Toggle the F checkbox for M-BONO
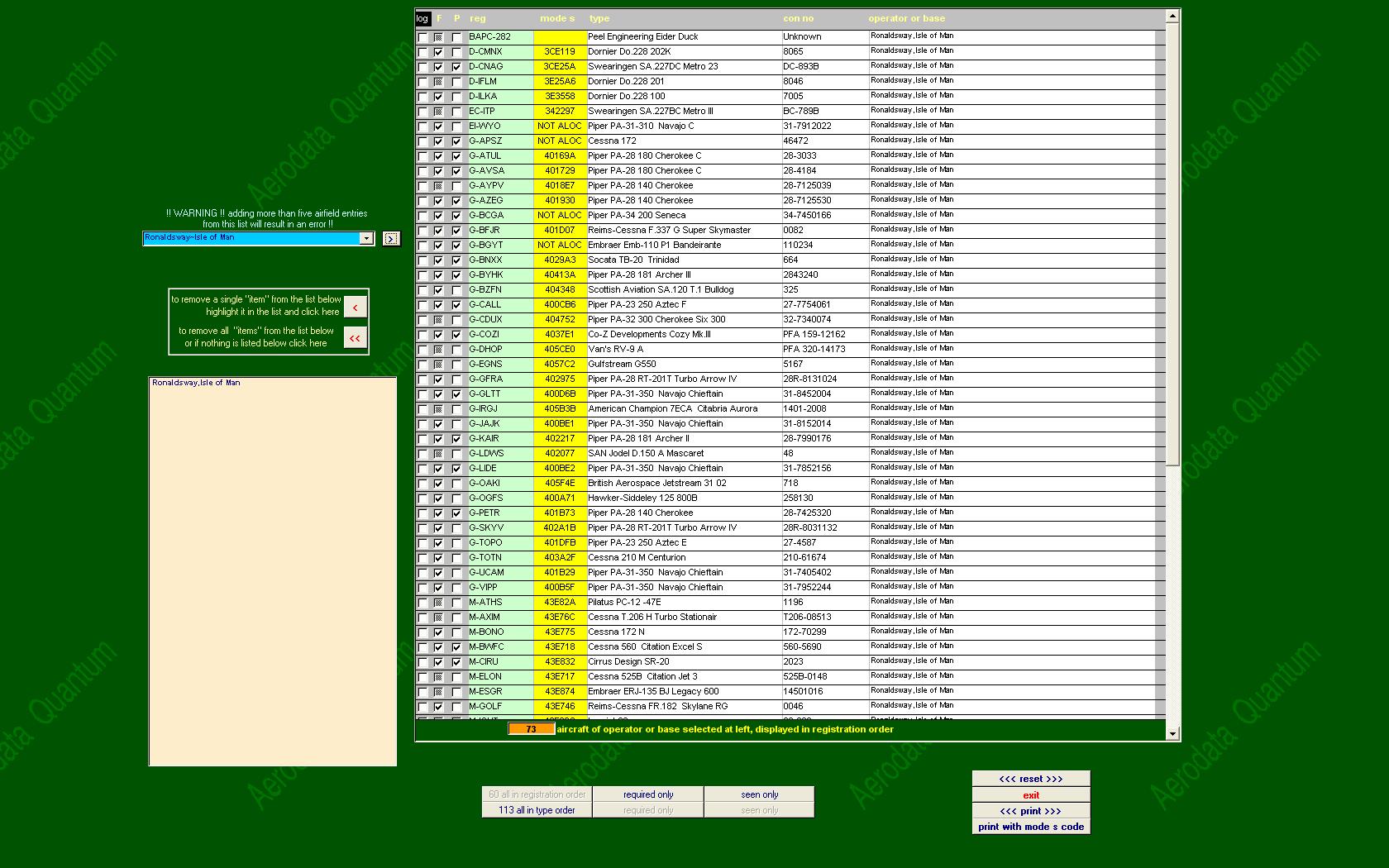This screenshot has height=868, width=1389. tap(438, 632)
